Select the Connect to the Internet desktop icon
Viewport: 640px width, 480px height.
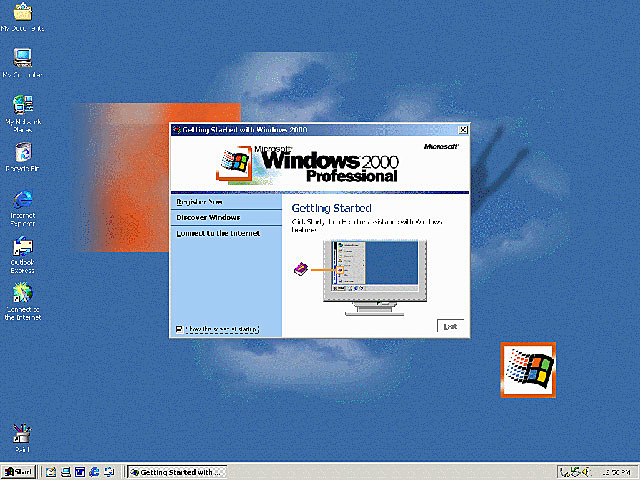pos(22,302)
